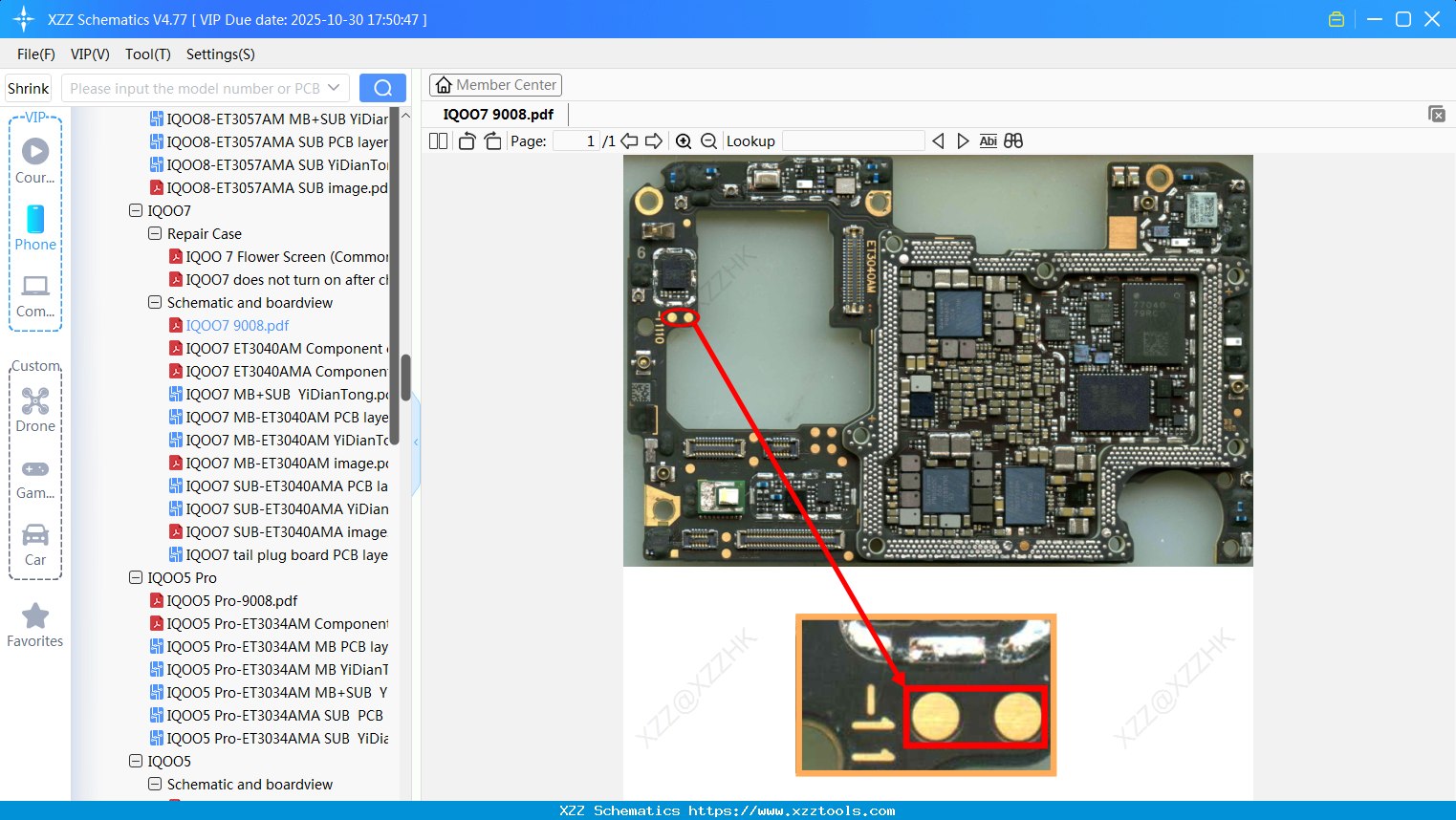
Task: Open IQOO8-ET3057AMA SUB PCB layer file
Action: [269, 141]
